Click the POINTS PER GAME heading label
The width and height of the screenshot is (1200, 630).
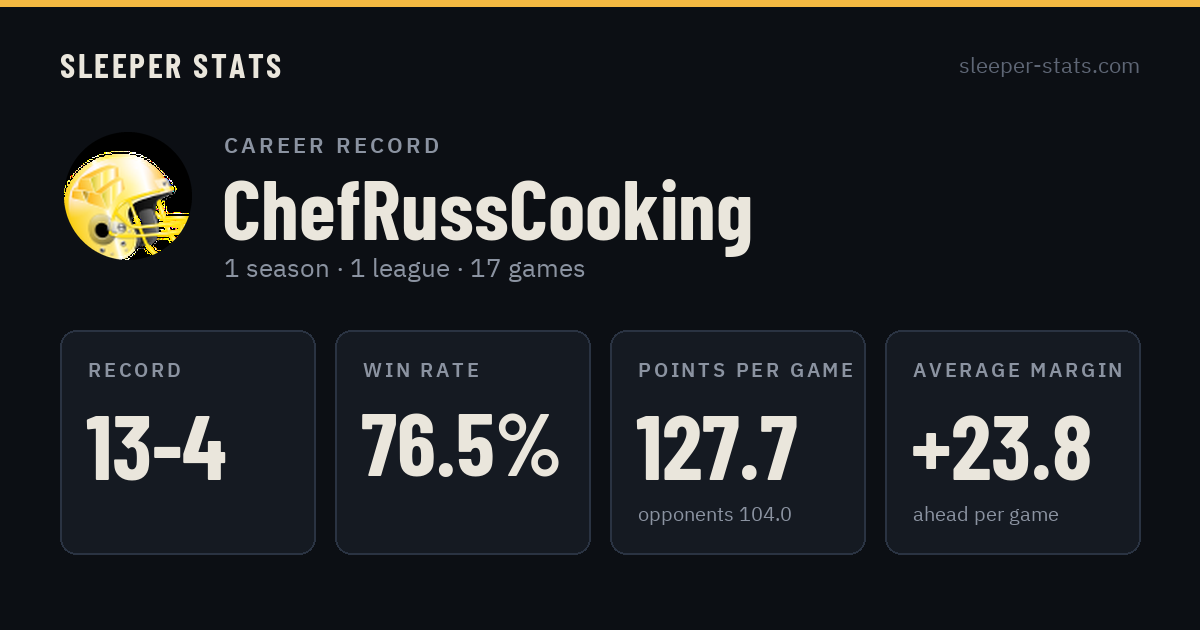coord(746,371)
